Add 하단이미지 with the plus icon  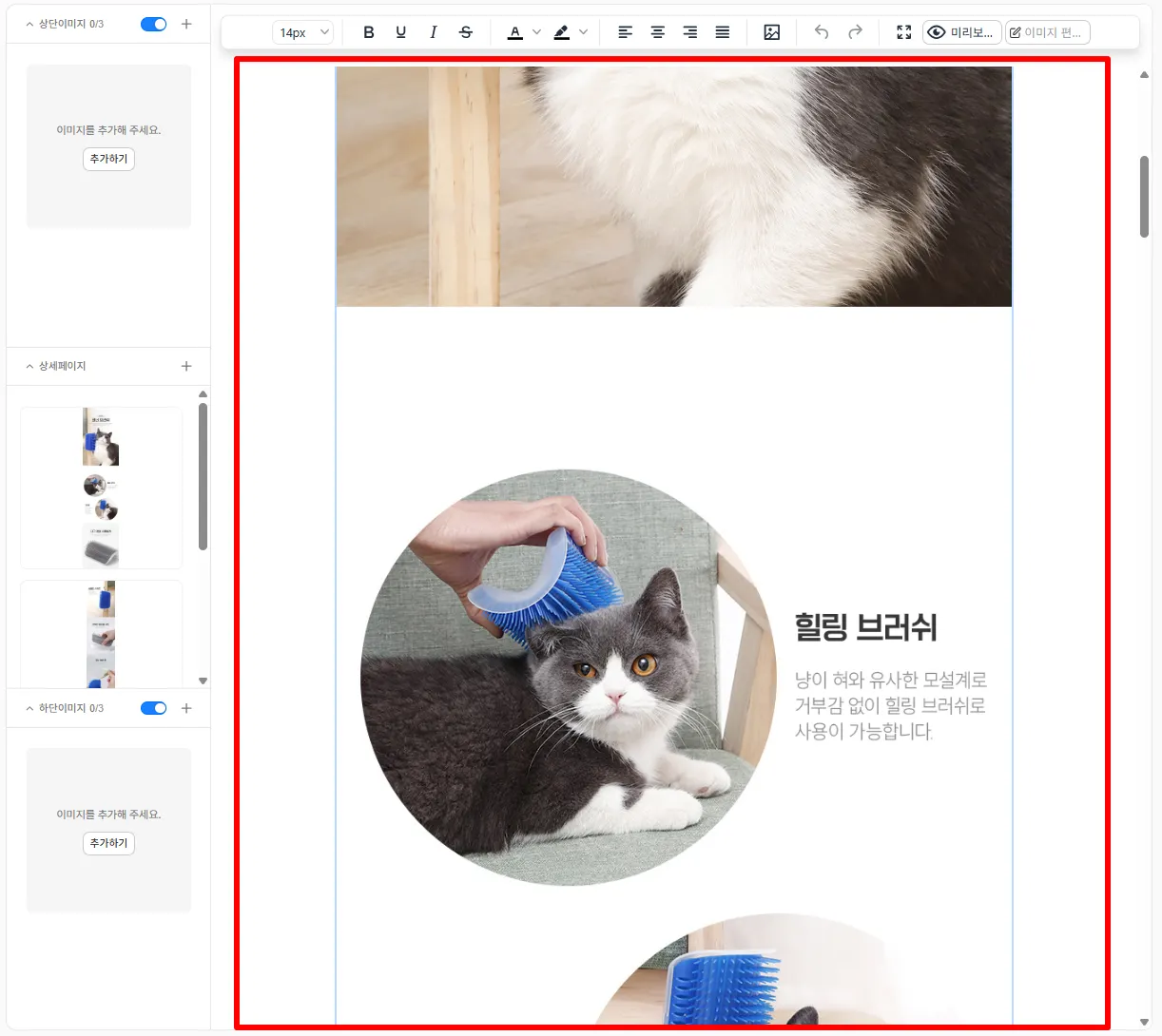point(186,708)
